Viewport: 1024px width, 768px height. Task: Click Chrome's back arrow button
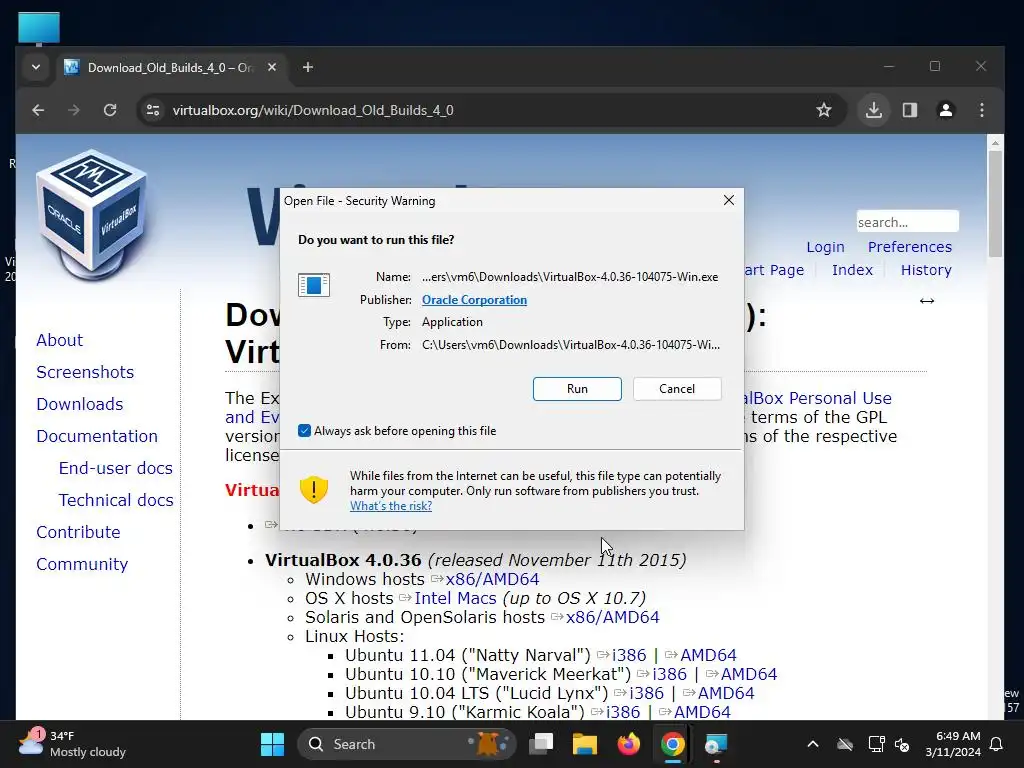click(x=38, y=110)
